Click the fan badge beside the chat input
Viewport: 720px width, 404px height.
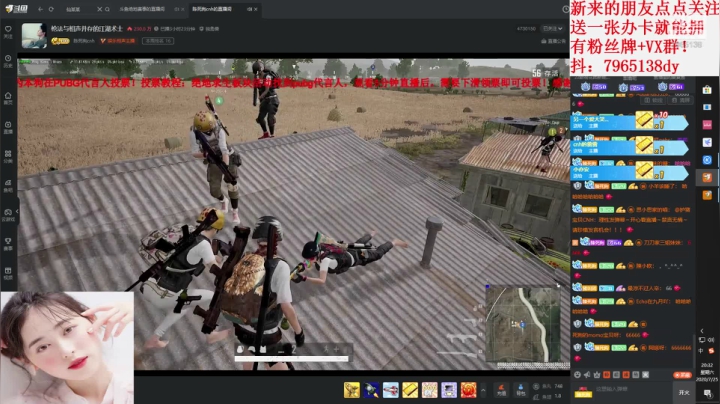pos(583,392)
